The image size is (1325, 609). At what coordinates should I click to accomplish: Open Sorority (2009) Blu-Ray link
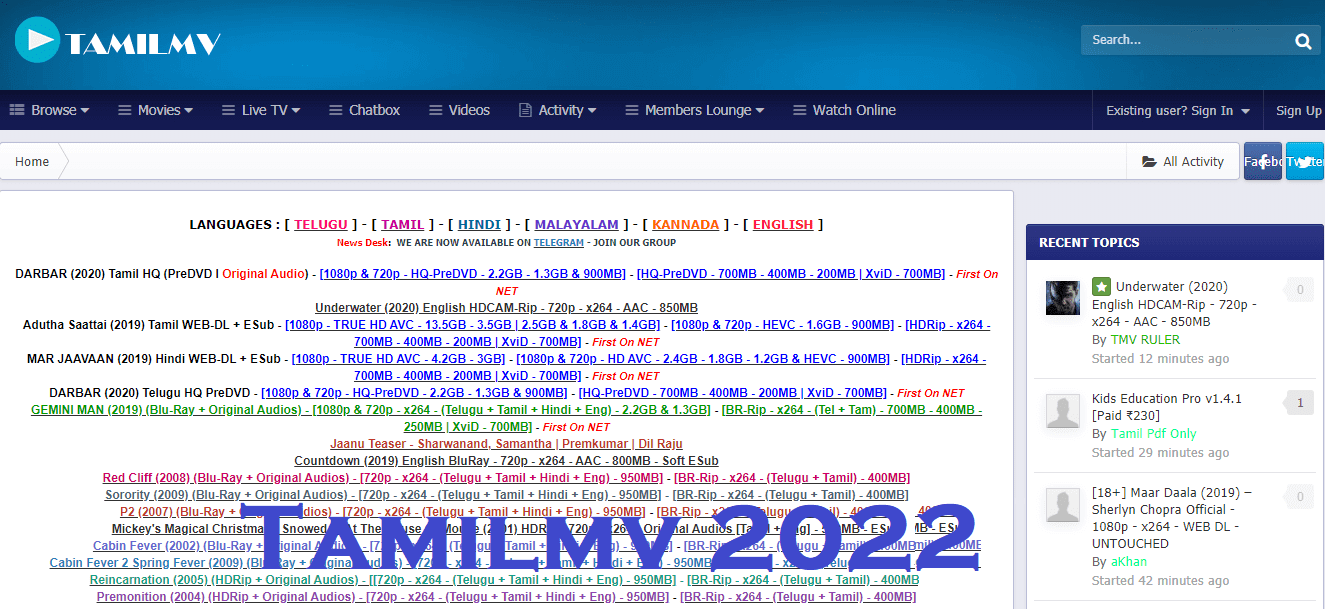pyautogui.click(x=382, y=494)
